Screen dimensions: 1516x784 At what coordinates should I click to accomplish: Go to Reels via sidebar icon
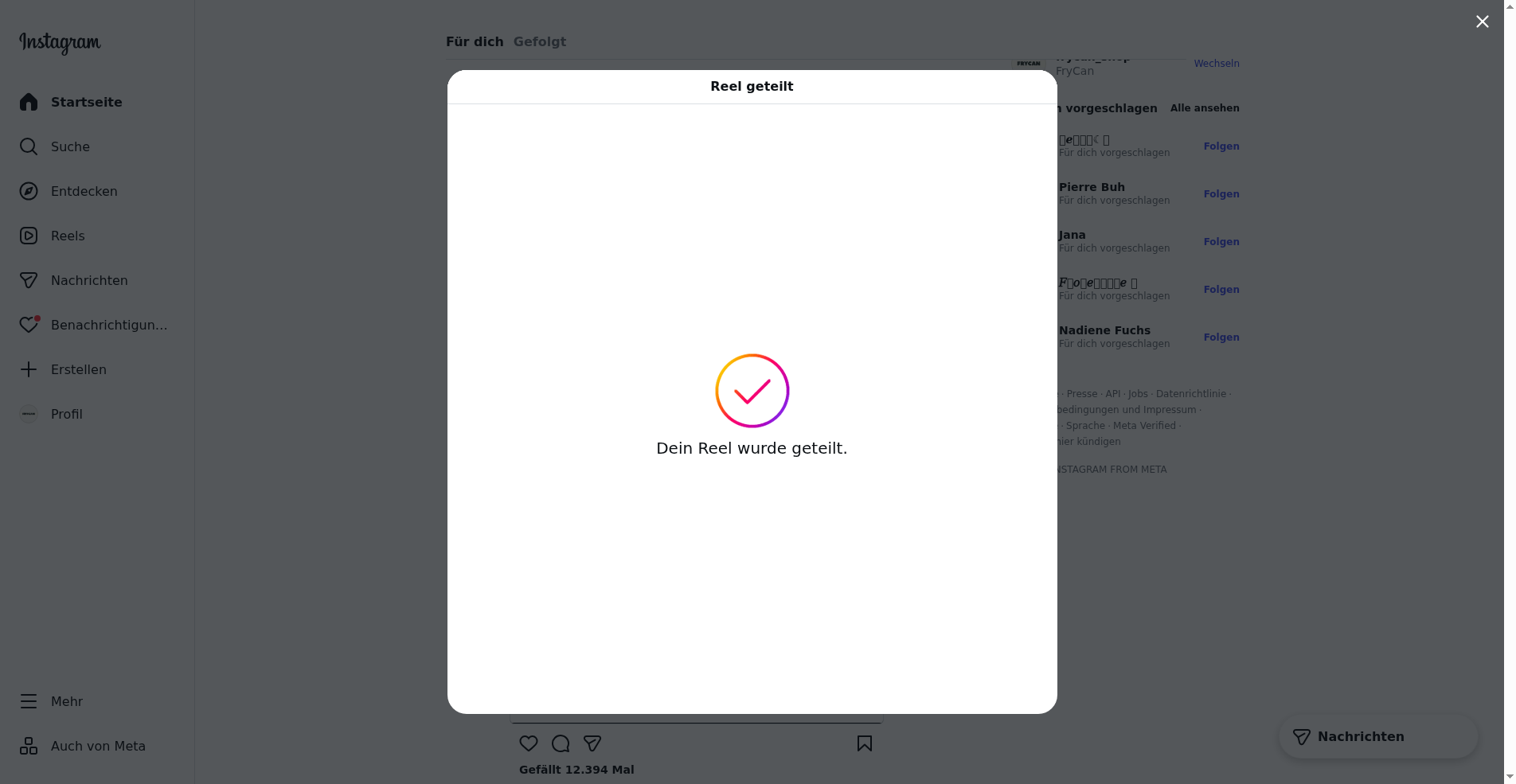click(29, 236)
